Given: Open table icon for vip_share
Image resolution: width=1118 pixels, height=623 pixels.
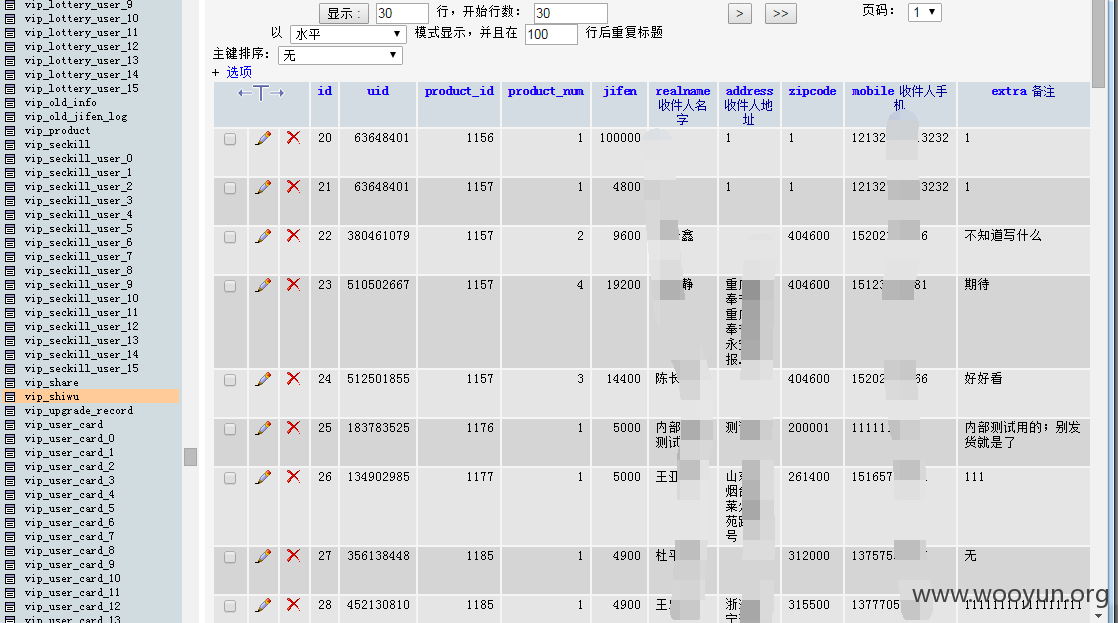Looking at the screenshot, I should (x=10, y=383).
